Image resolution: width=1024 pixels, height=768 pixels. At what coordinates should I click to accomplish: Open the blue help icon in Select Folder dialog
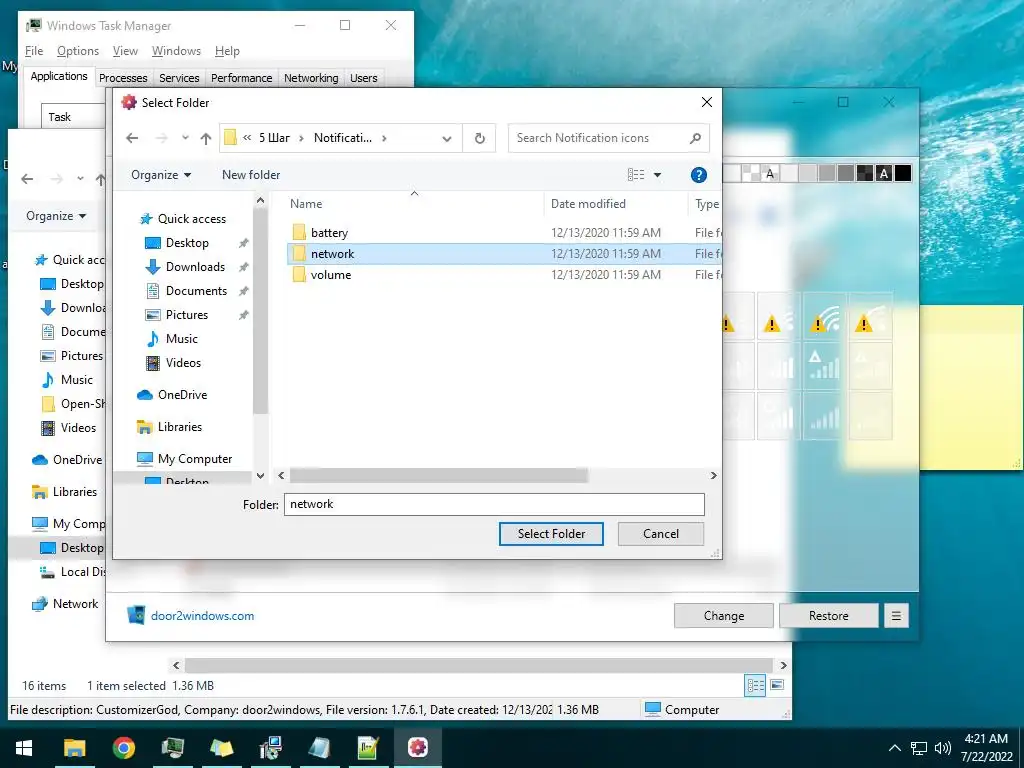coord(698,174)
